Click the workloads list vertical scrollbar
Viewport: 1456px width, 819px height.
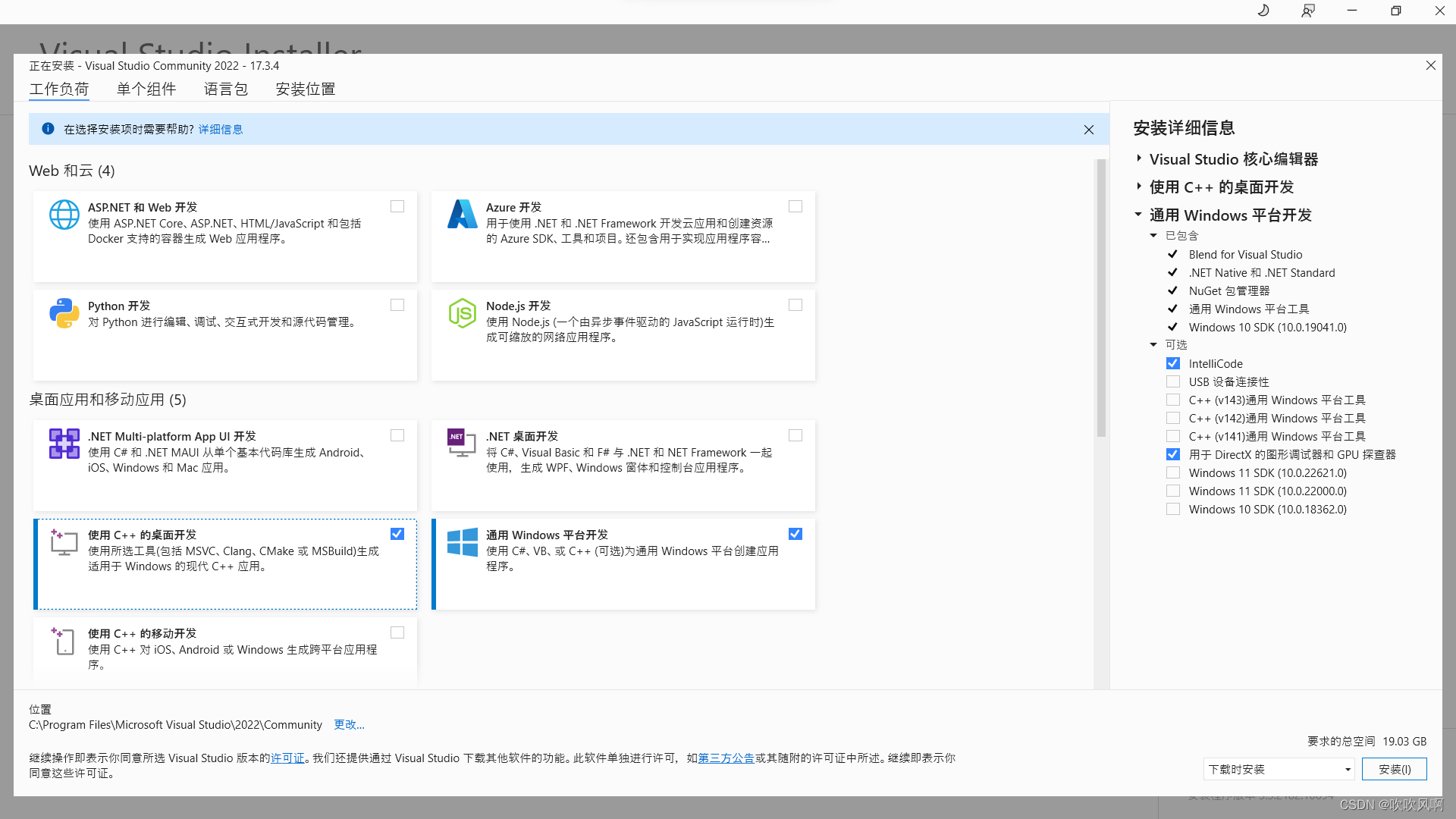coord(1101,298)
